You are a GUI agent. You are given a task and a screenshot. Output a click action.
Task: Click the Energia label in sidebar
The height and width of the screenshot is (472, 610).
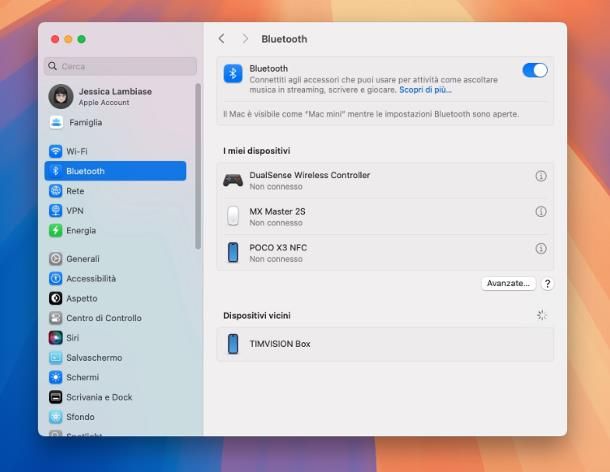tap(81, 230)
